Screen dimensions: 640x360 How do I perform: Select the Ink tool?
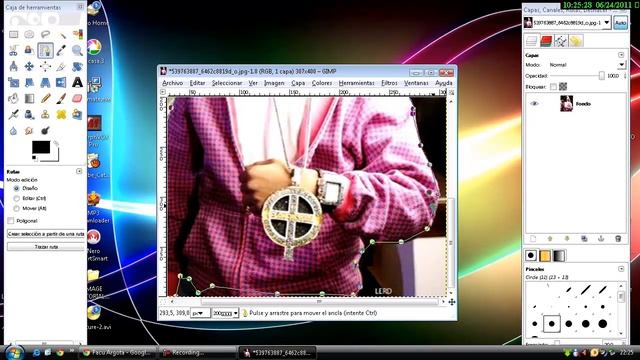[29, 114]
